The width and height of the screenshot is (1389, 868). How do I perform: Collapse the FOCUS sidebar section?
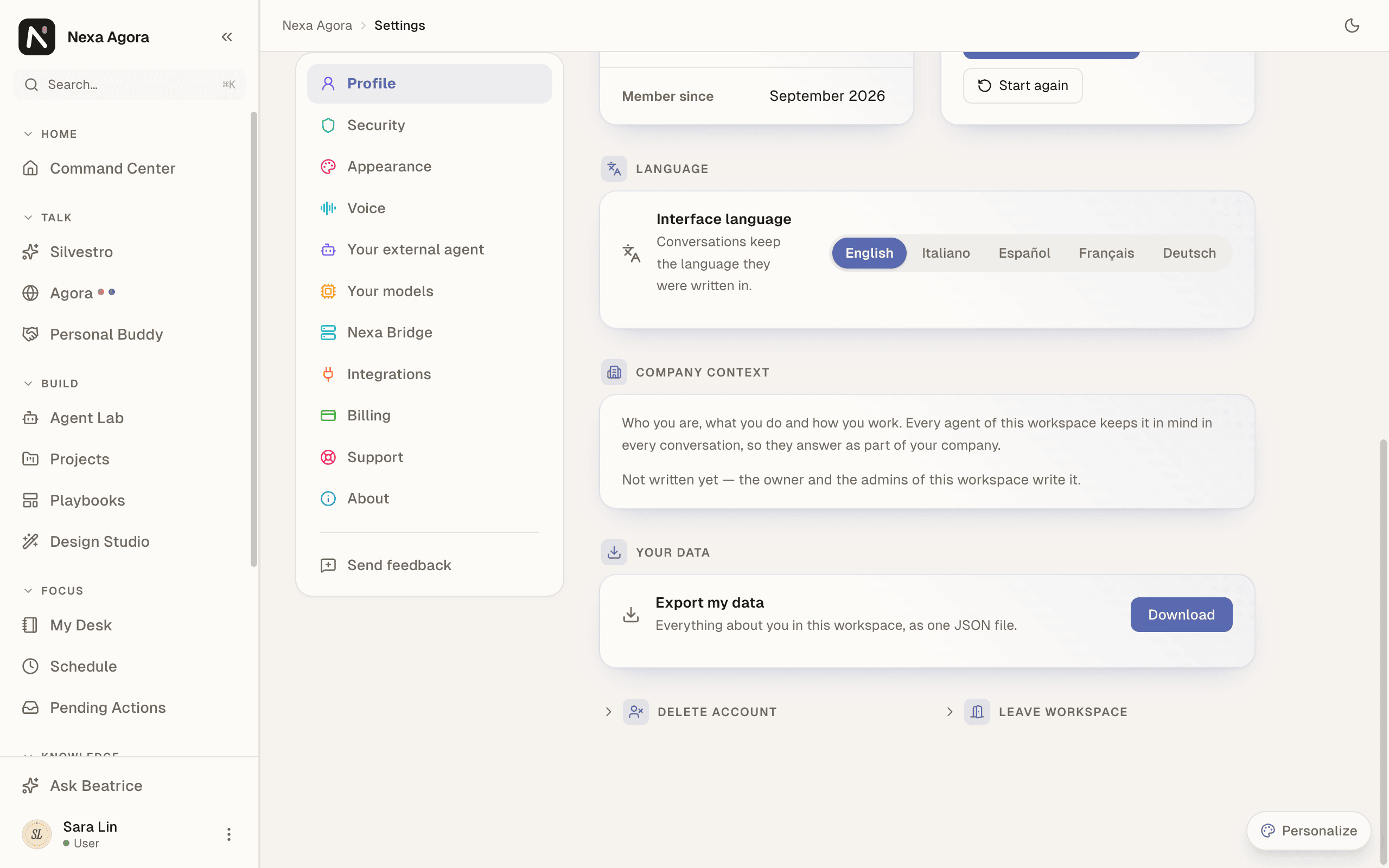coord(54,591)
